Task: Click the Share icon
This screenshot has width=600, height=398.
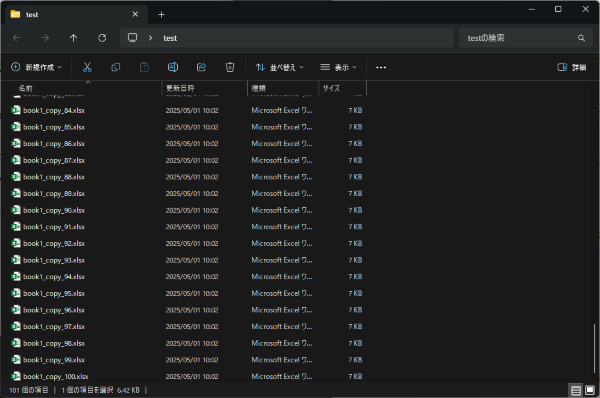Action: coord(201,67)
